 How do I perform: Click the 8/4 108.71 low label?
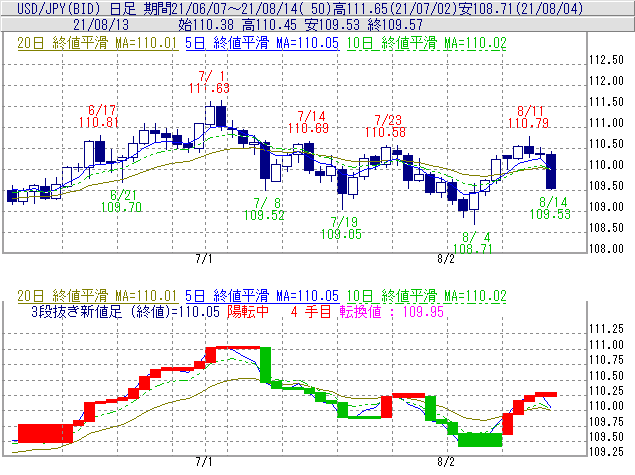[473, 243]
